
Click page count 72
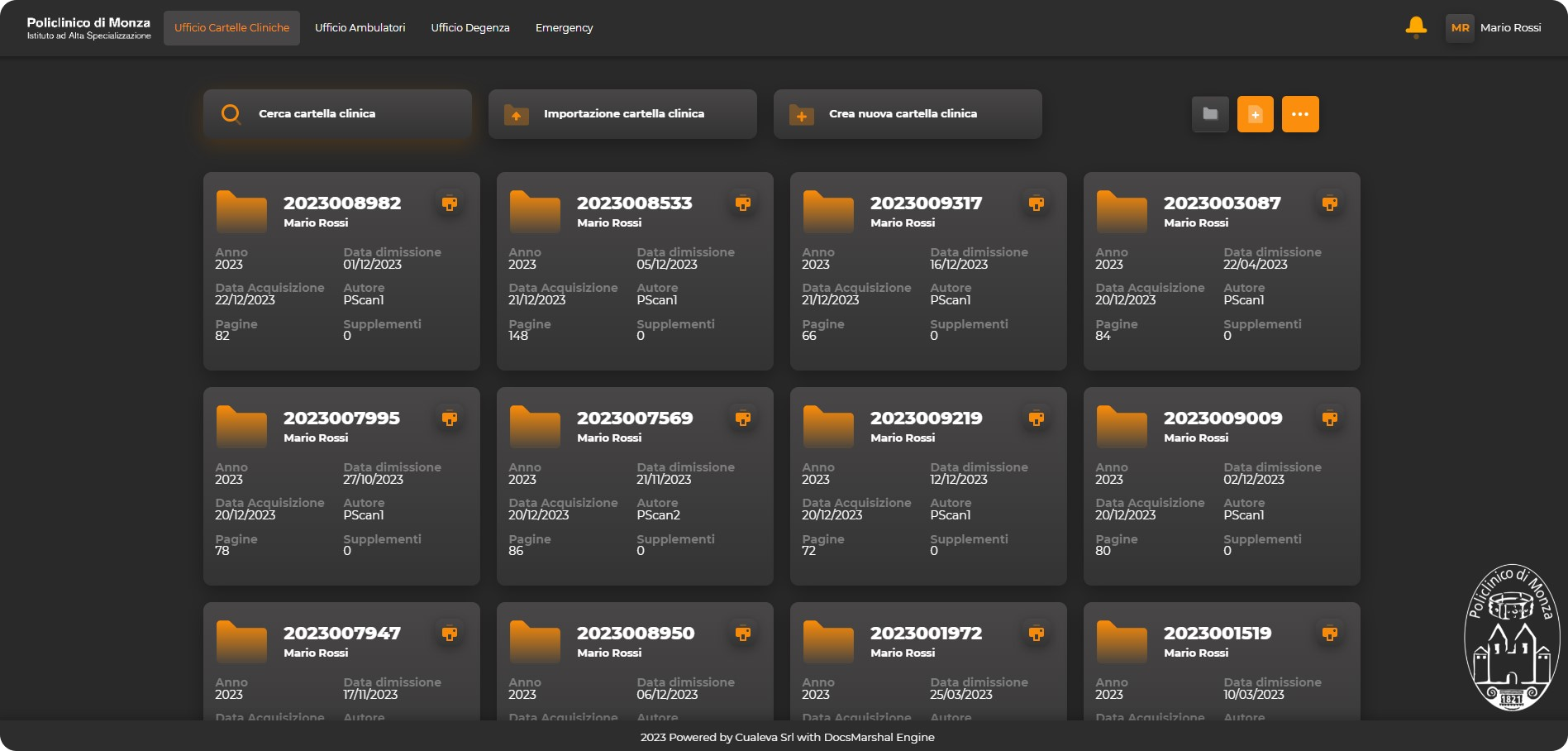(808, 551)
